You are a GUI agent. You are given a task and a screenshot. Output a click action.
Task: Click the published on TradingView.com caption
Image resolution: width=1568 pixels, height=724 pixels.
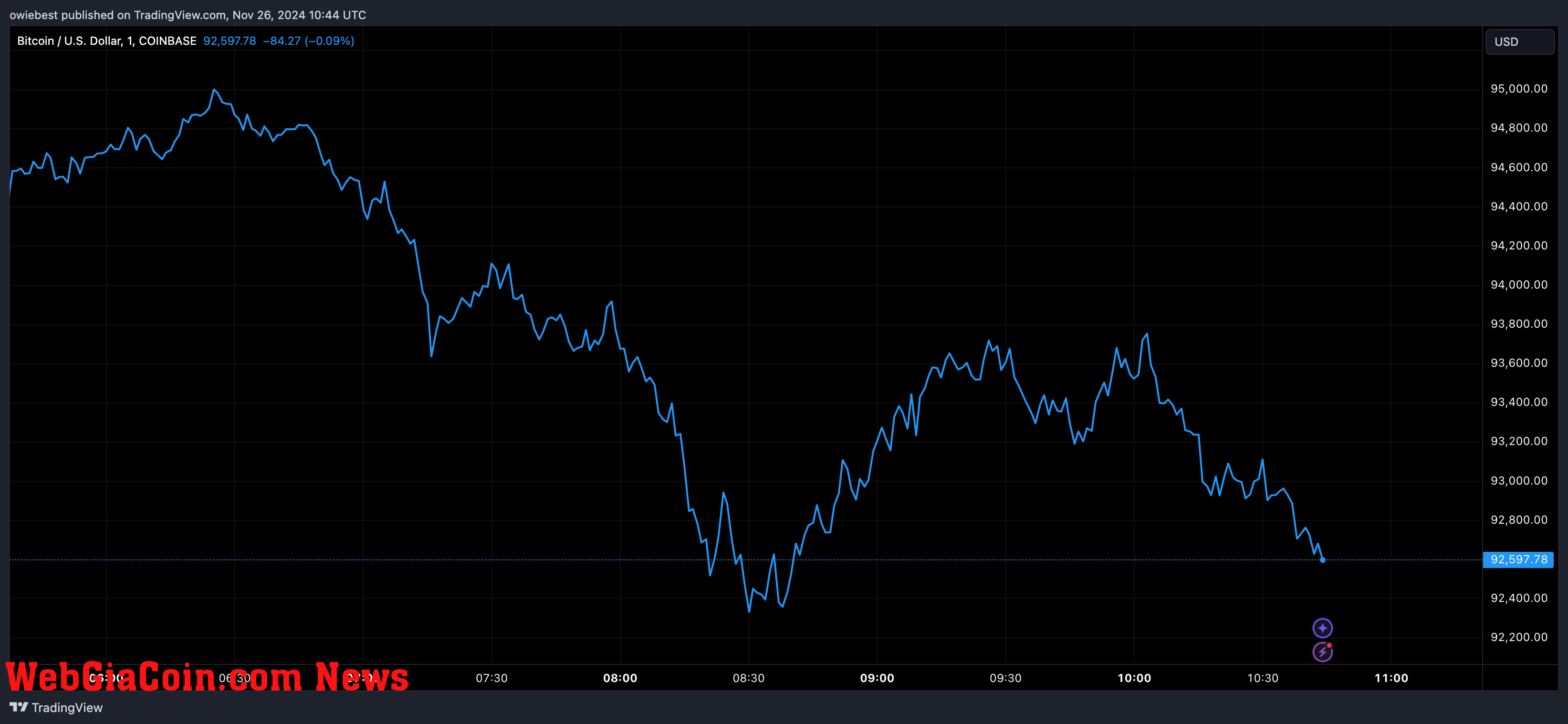pyautogui.click(x=188, y=15)
